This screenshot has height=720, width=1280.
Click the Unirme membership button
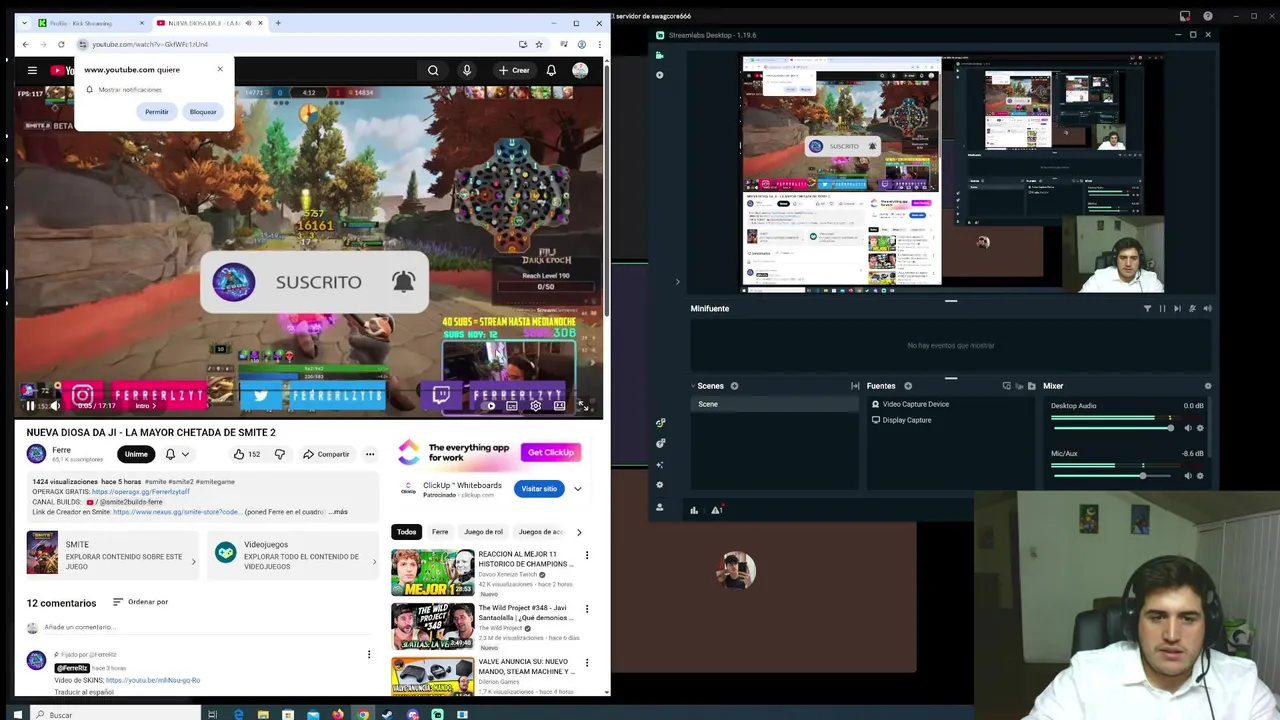136,454
